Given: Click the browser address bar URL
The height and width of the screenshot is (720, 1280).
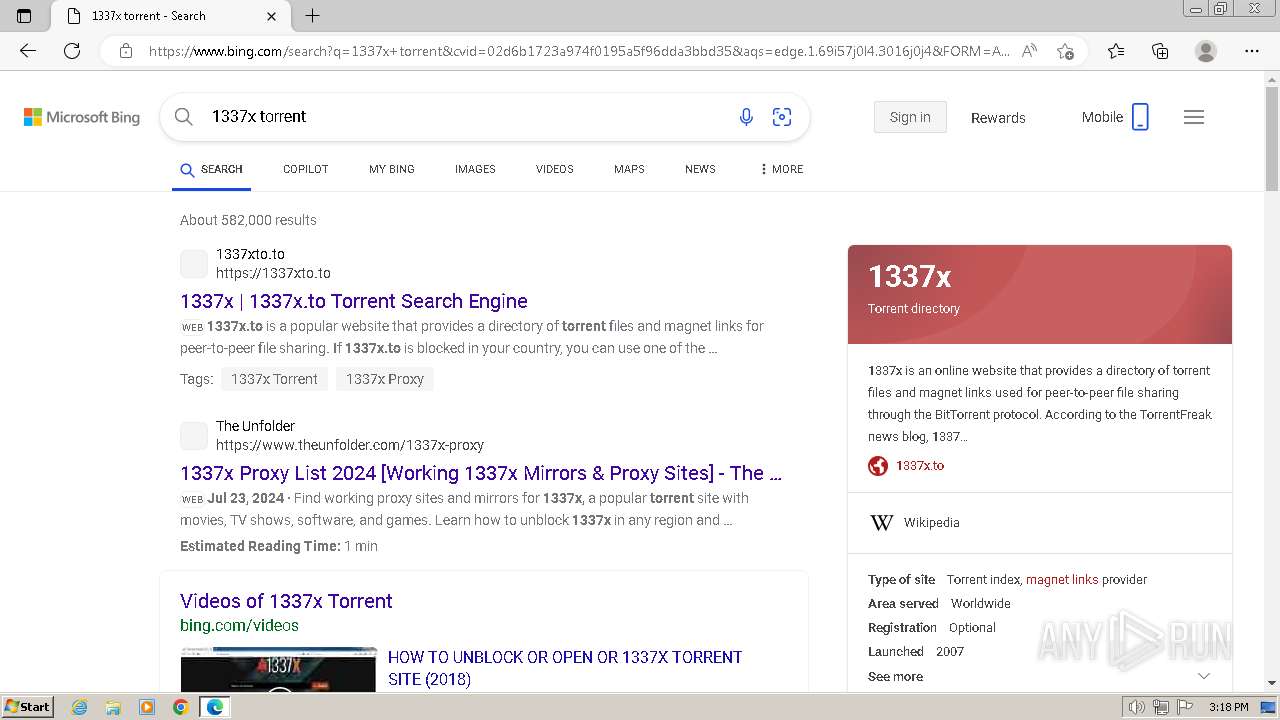Looking at the screenshot, I should tap(579, 51).
